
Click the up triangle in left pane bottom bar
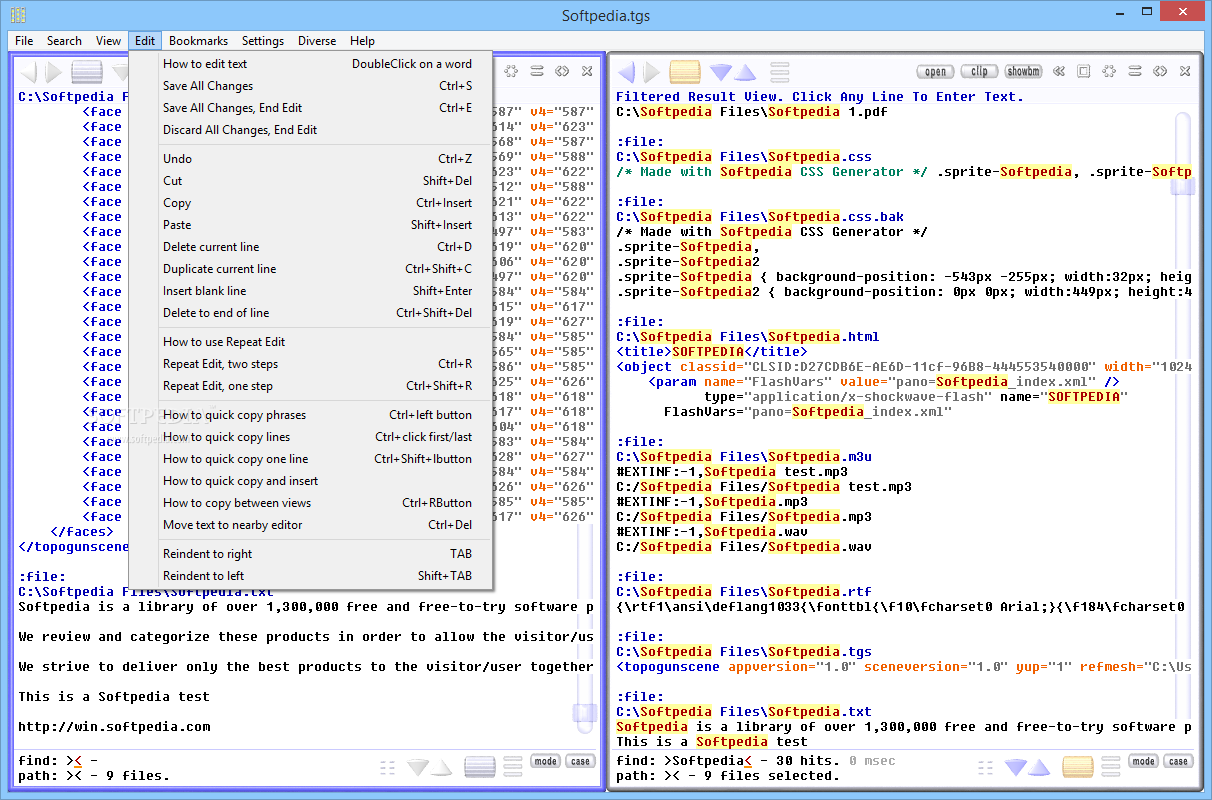click(x=442, y=767)
